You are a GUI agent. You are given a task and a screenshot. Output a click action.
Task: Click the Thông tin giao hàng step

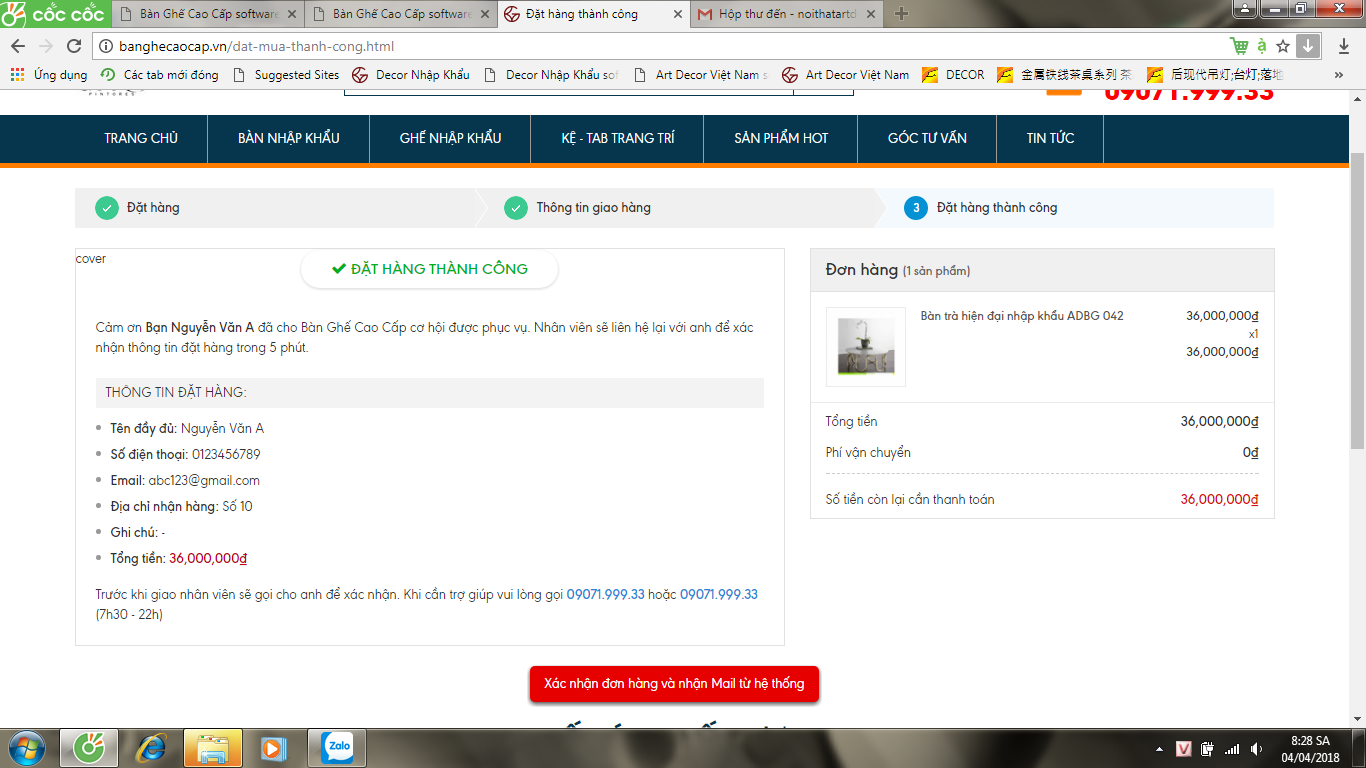[578, 208]
